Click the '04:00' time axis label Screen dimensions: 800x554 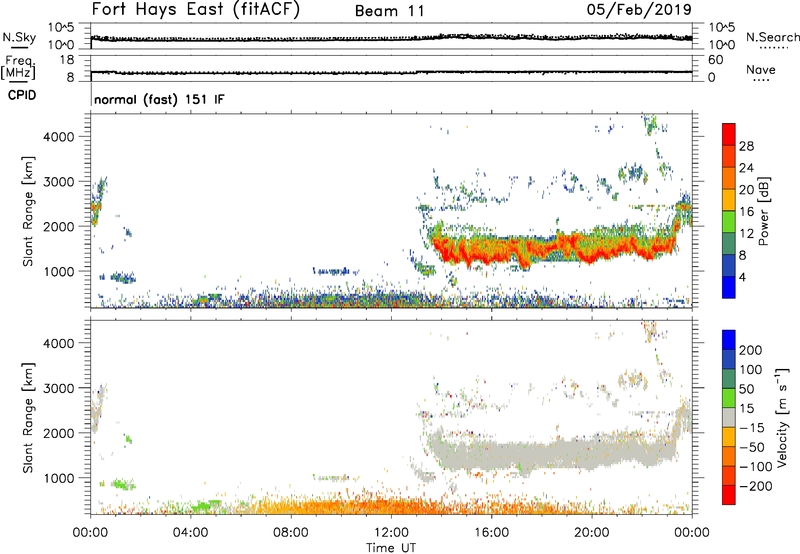coord(191,533)
